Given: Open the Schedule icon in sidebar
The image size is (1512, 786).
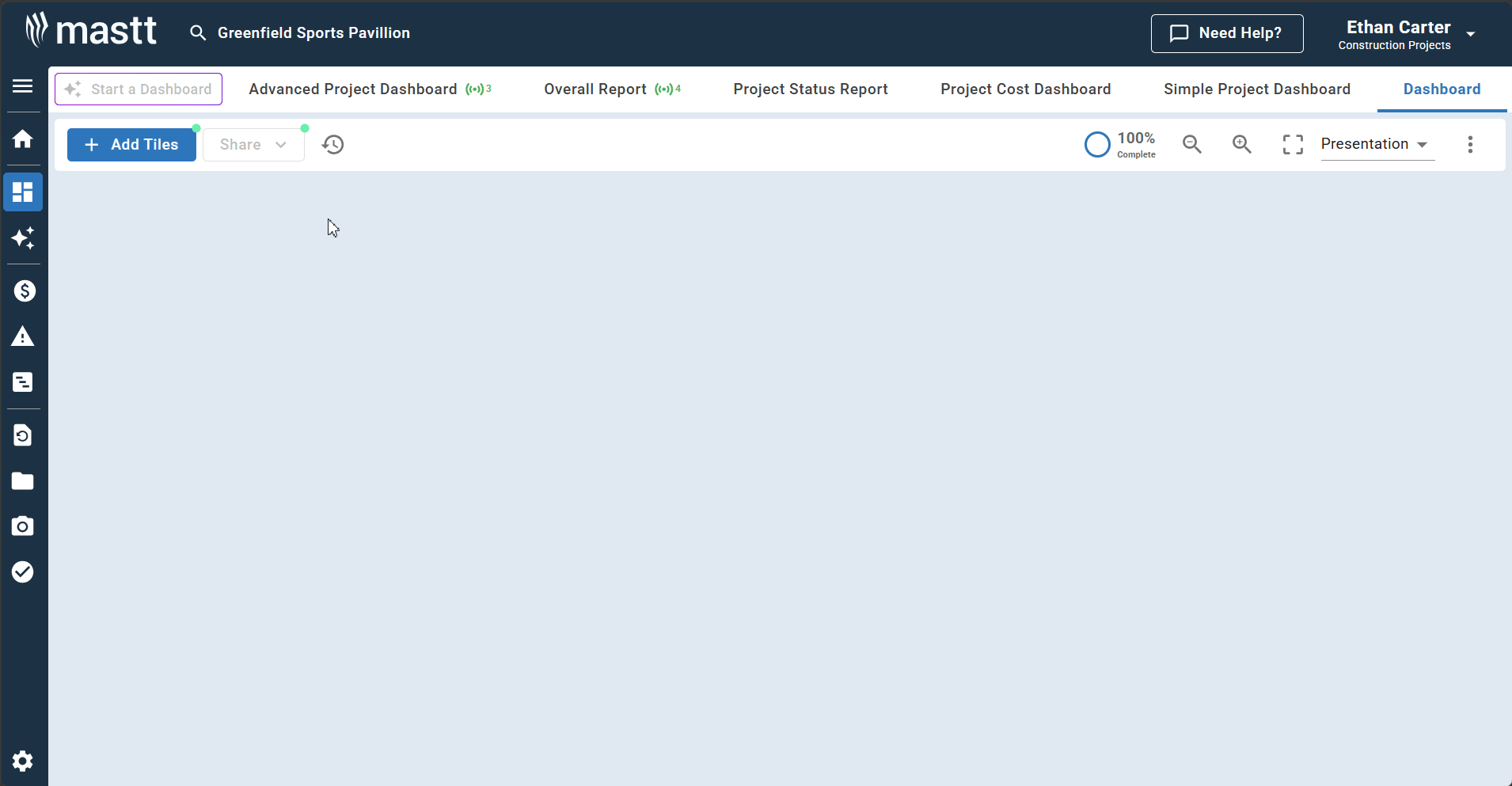Looking at the screenshot, I should tap(23, 382).
